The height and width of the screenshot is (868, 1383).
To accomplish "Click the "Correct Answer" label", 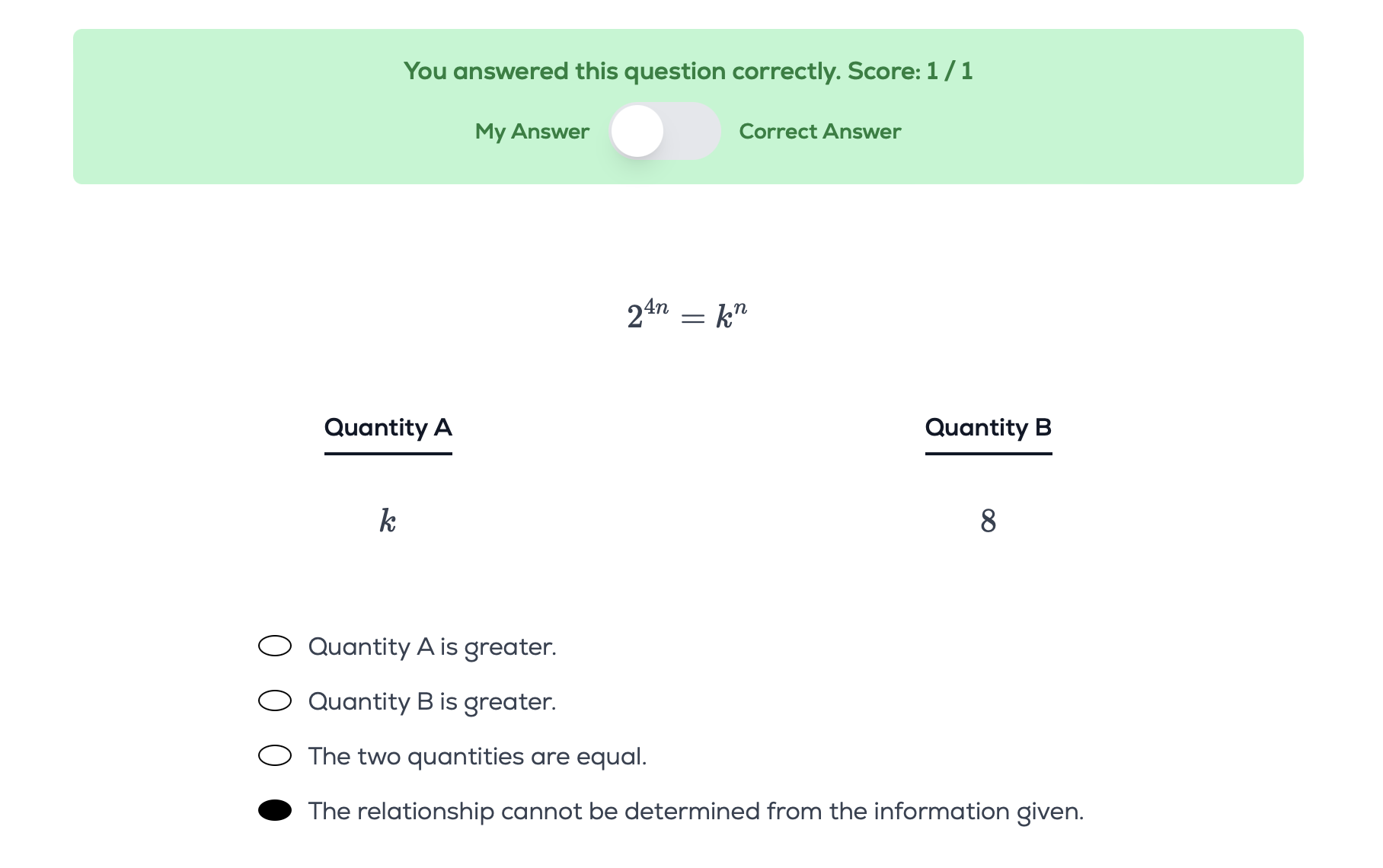I will [x=819, y=131].
